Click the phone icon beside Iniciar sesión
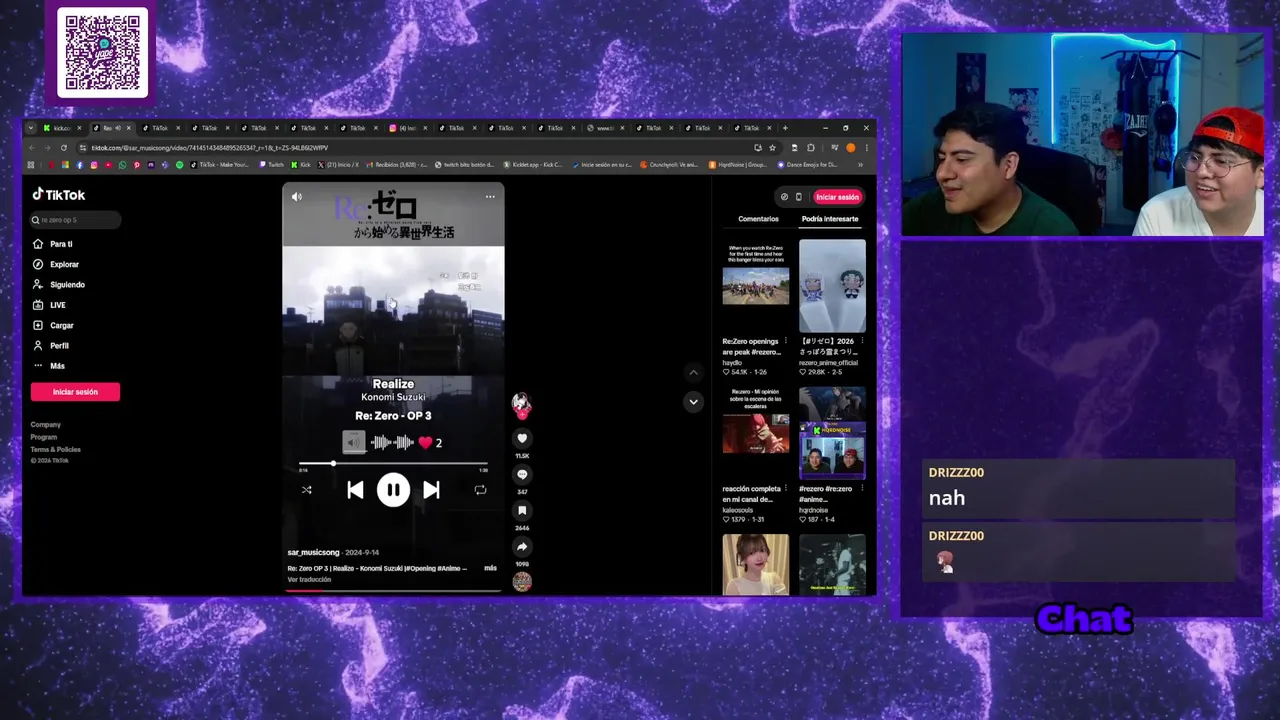Image resolution: width=1280 pixels, height=720 pixels. (798, 197)
